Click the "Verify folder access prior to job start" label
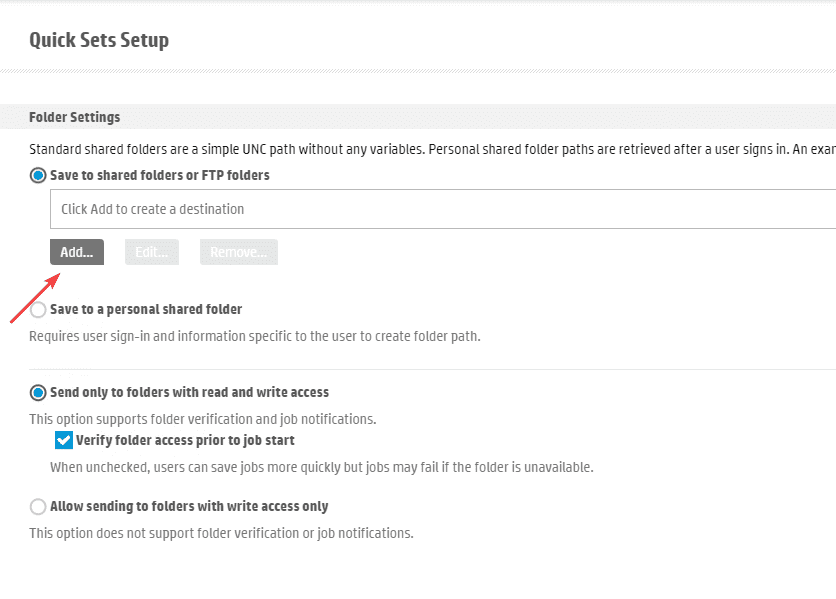836x599 pixels. point(185,440)
